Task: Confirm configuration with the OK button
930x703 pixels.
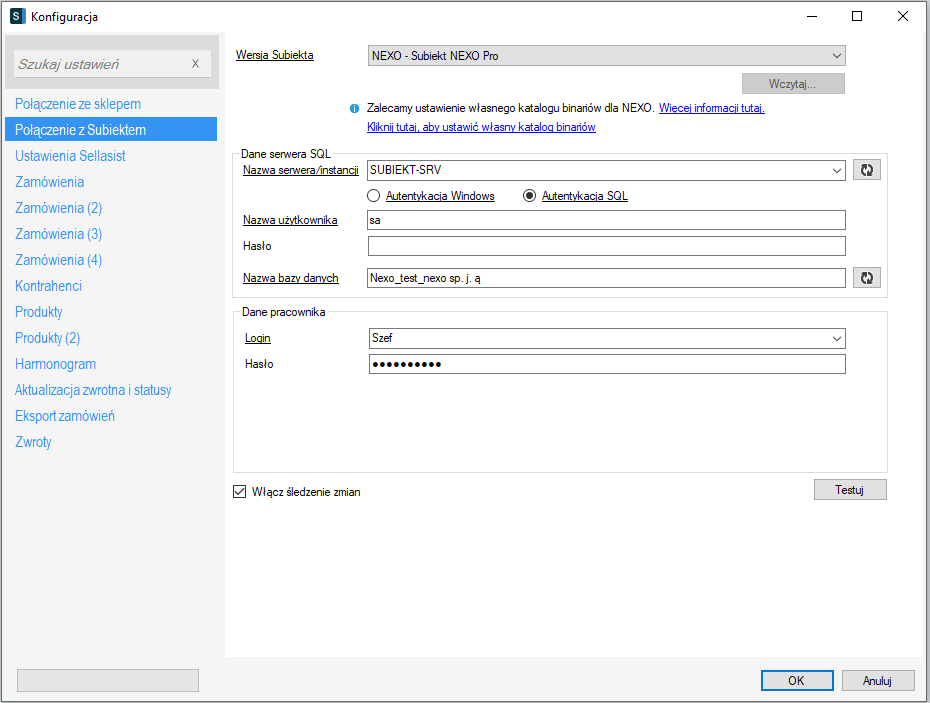Action: click(x=796, y=680)
